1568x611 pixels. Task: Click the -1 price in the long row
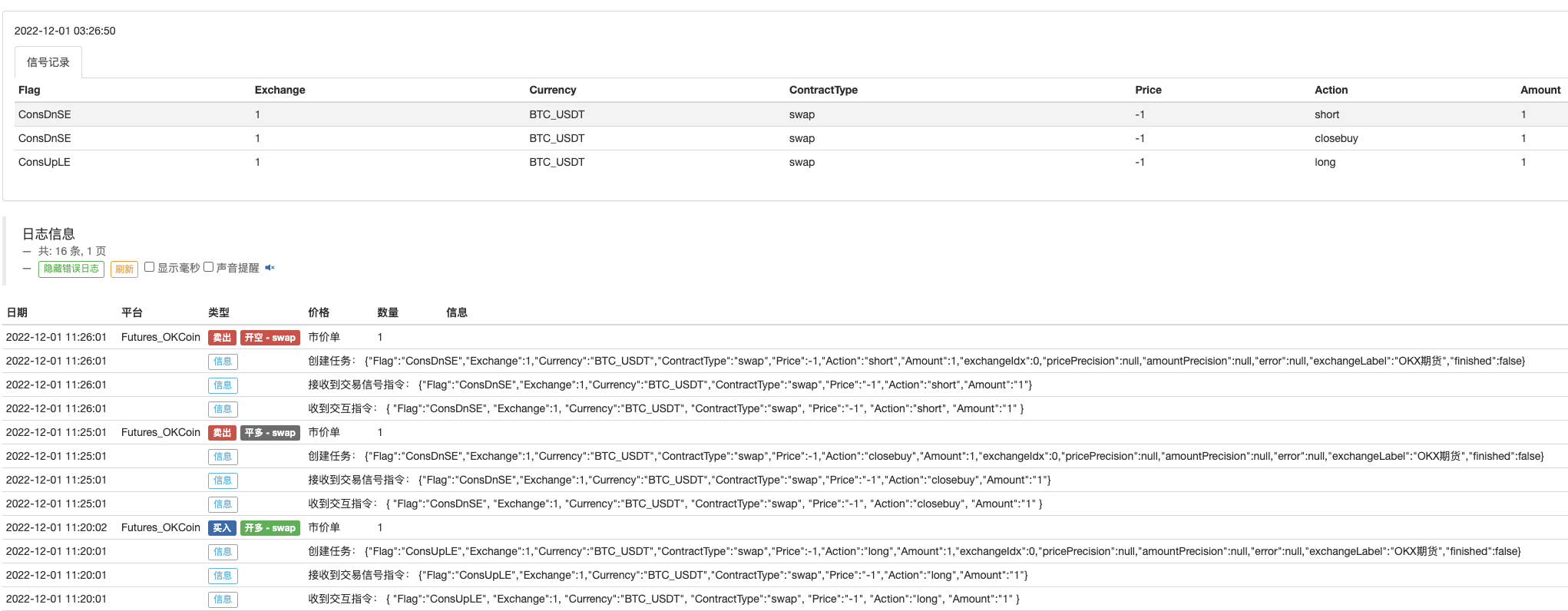1140,162
